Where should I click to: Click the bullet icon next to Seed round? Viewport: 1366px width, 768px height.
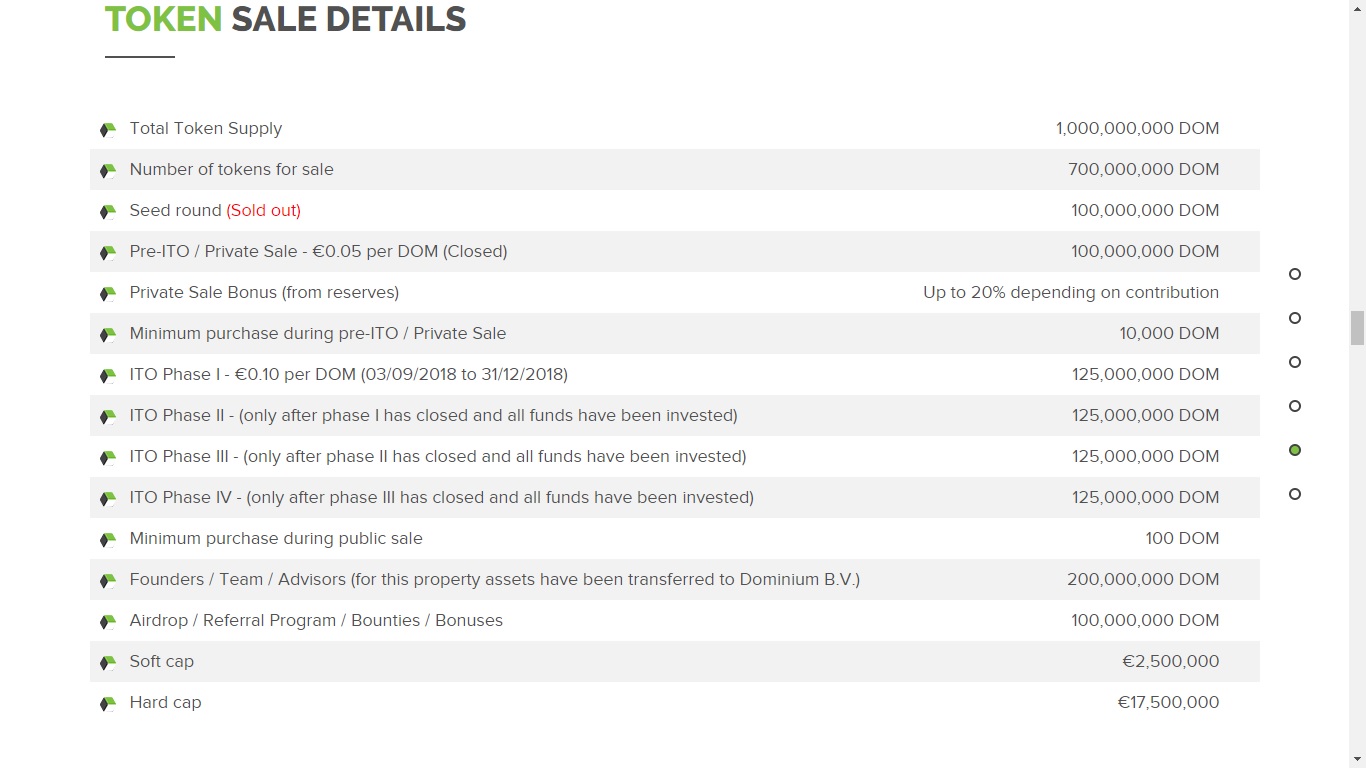pyautogui.click(x=108, y=212)
